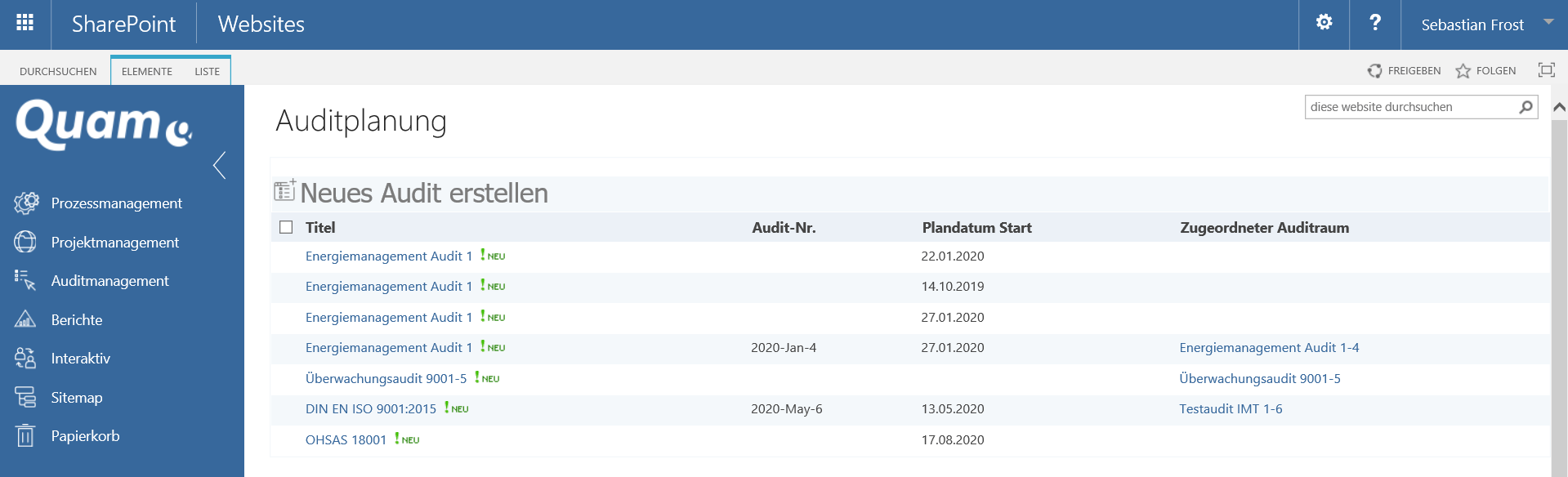Viewport: 1568px width, 477px height.
Task: Toggle focus content fullscreen icon
Action: pyautogui.click(x=1546, y=70)
